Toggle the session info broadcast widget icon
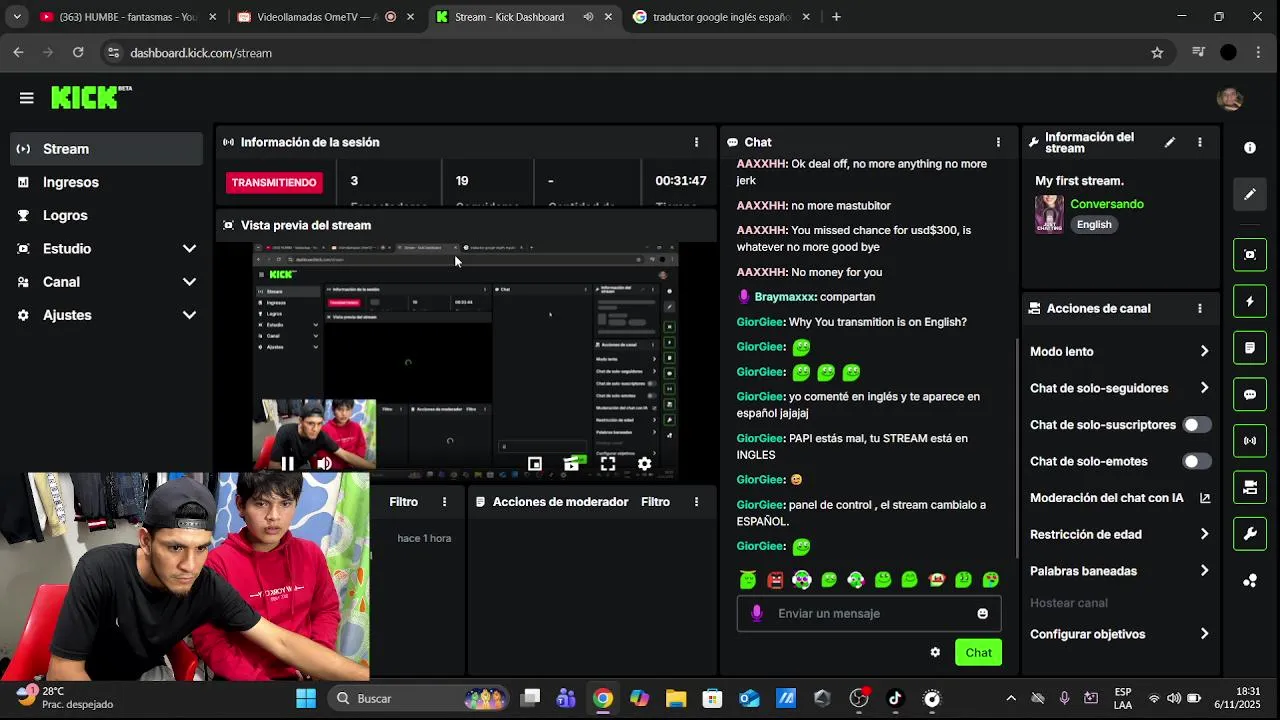This screenshot has width=1280, height=720. coord(1250,441)
